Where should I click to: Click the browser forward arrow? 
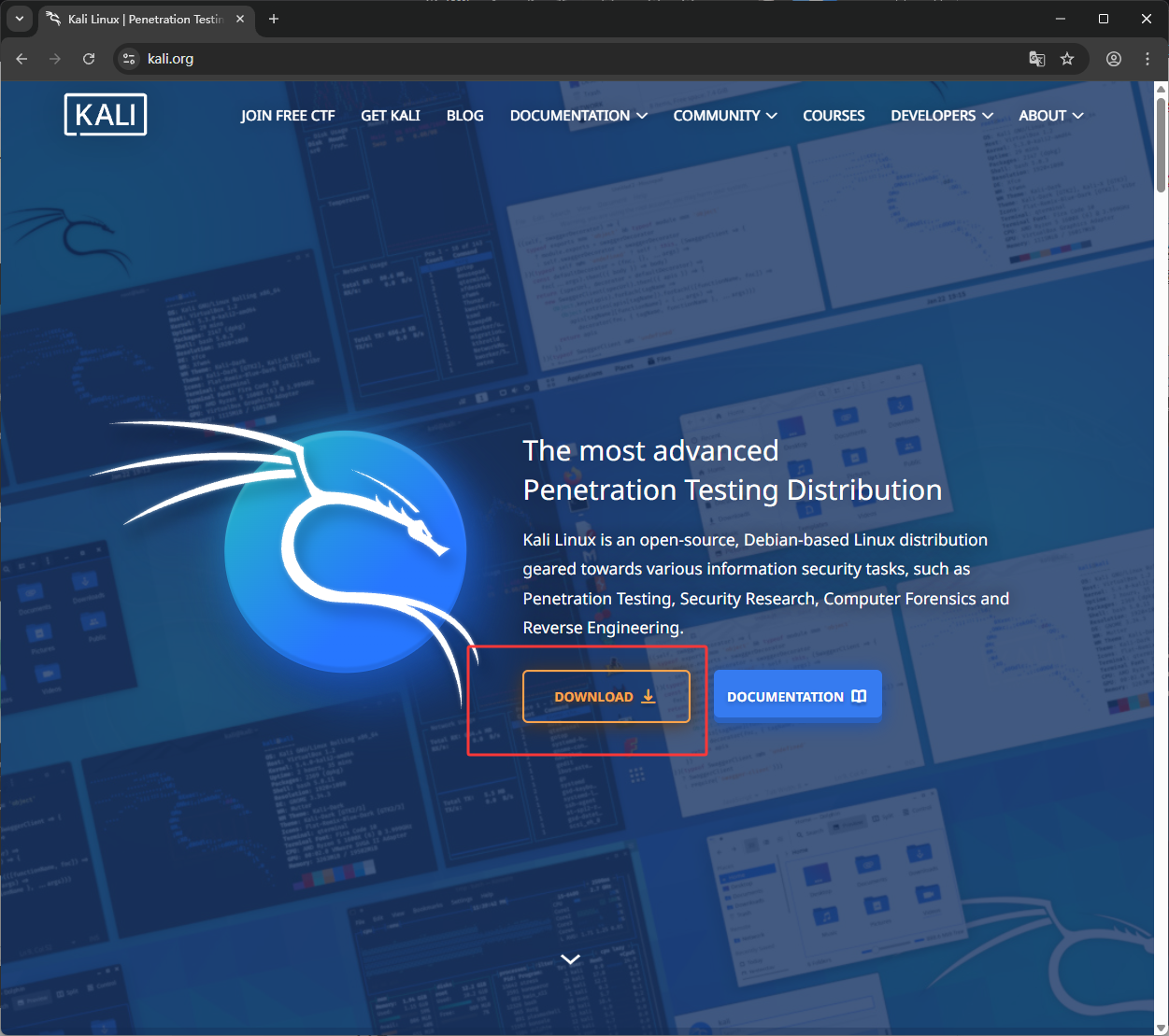(x=55, y=59)
